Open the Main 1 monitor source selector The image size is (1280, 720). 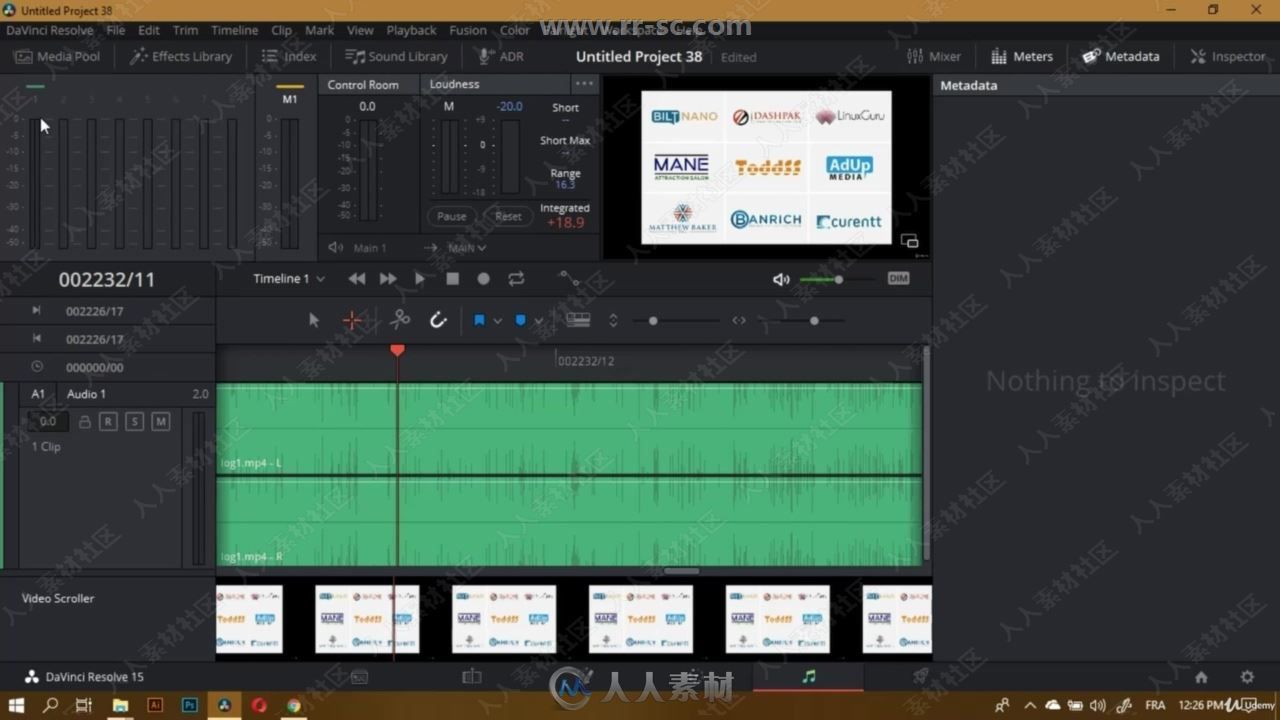point(369,248)
